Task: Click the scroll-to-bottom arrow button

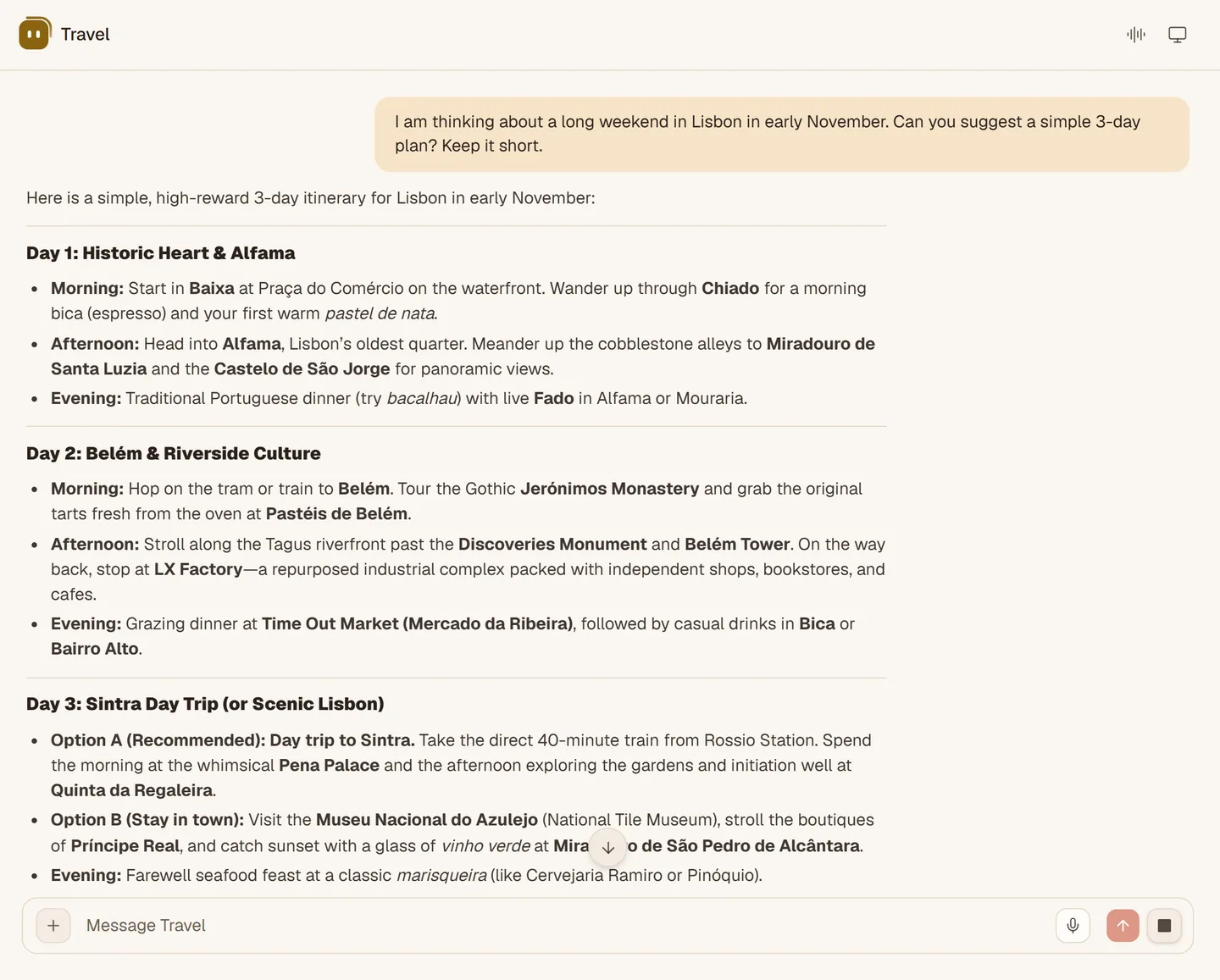Action: (x=607, y=848)
